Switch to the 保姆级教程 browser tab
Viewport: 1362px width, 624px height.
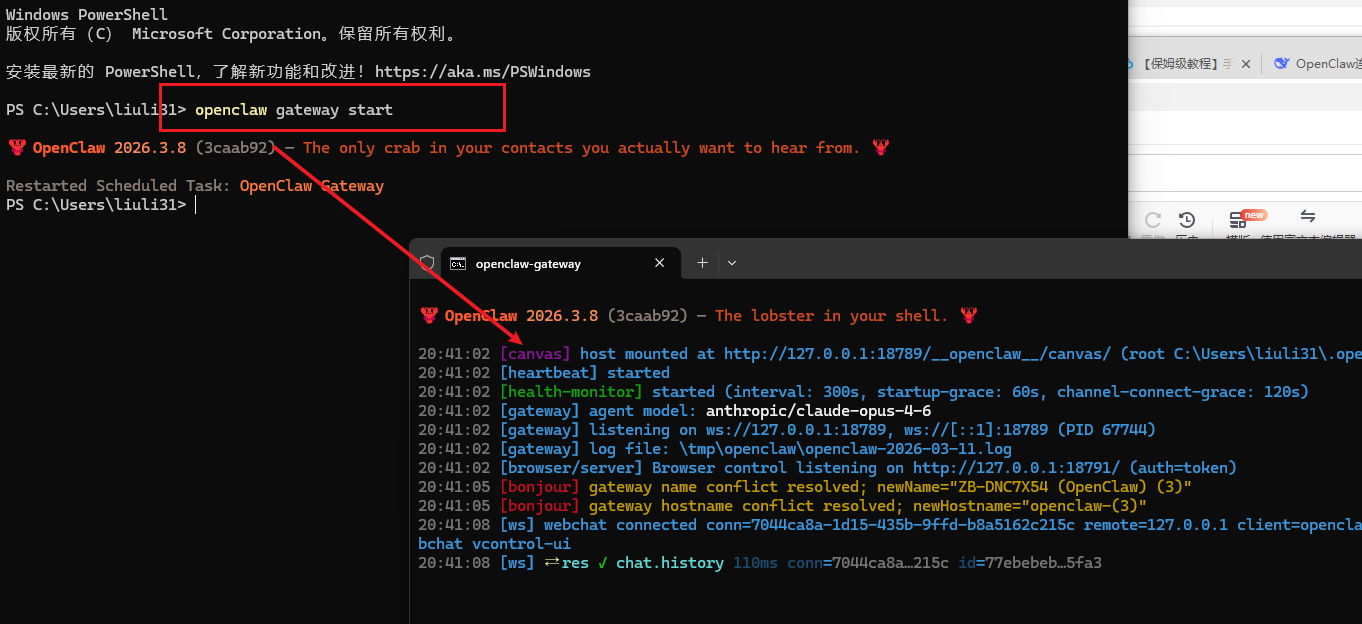point(1185,64)
